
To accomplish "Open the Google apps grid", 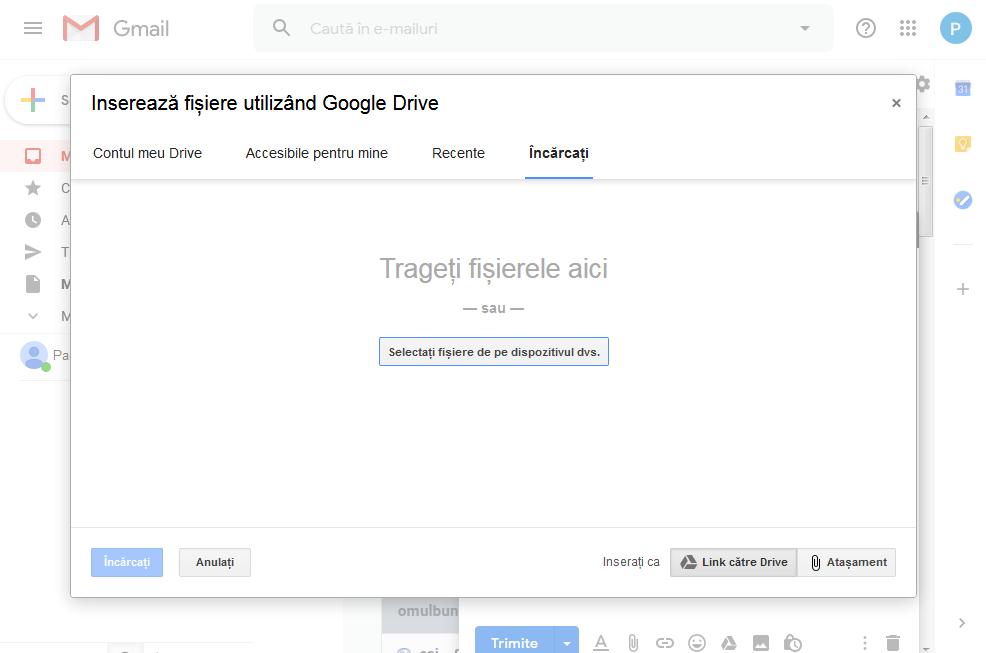I will pos(907,28).
